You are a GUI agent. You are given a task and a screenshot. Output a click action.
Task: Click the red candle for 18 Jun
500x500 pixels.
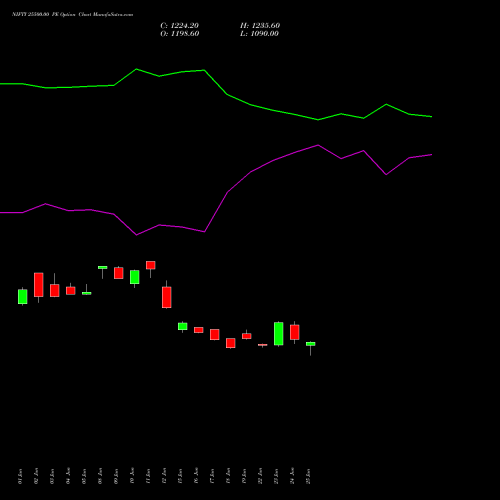(231, 343)
